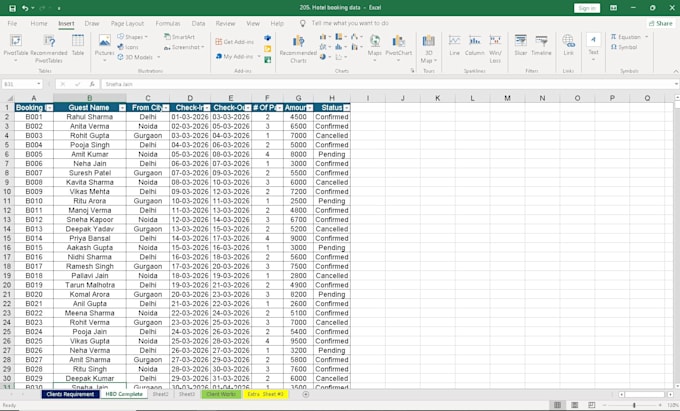
Task: Switch to Page Layout view icon
Action: click(574, 404)
